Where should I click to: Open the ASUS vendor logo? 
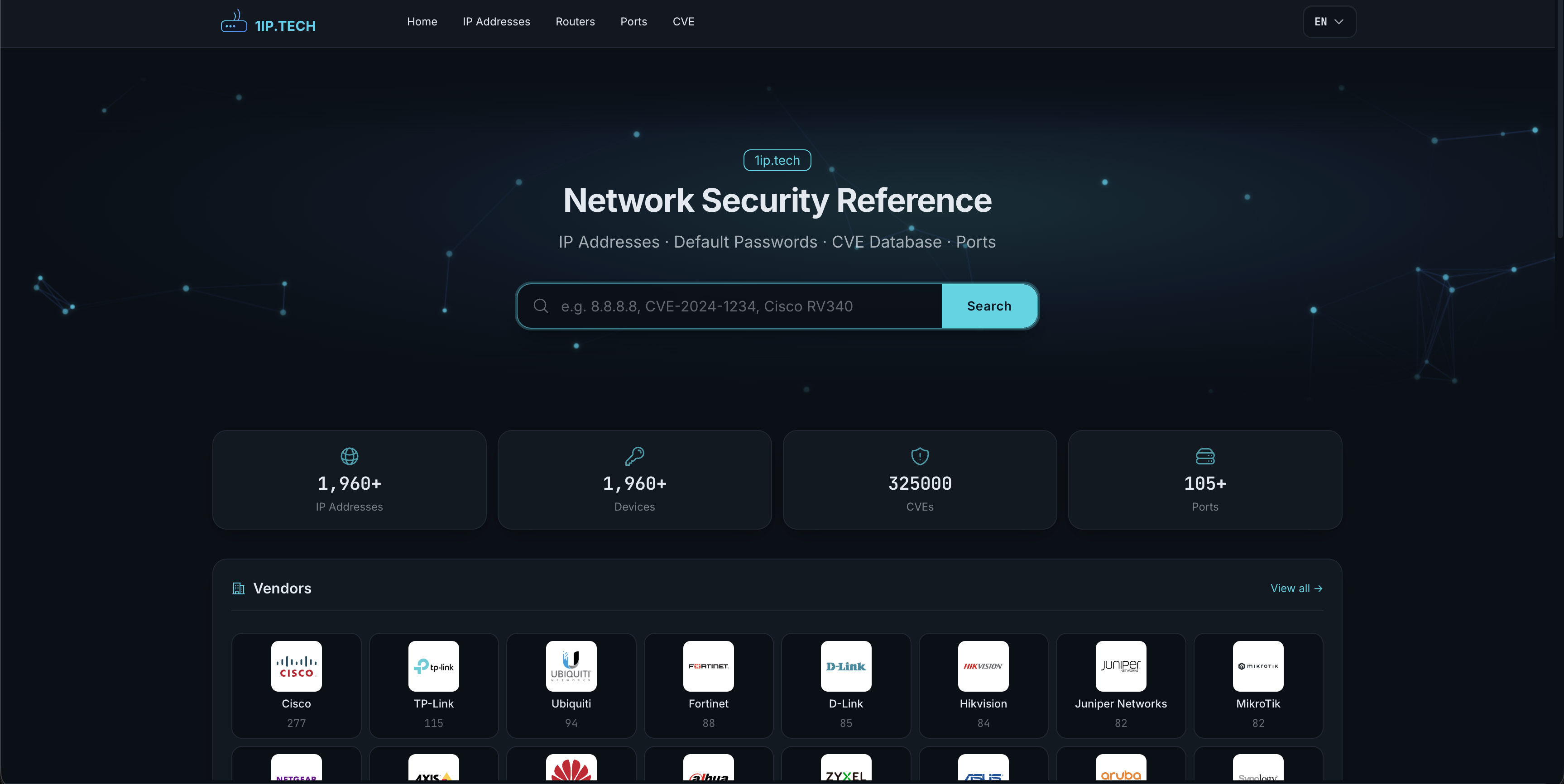tap(983, 768)
